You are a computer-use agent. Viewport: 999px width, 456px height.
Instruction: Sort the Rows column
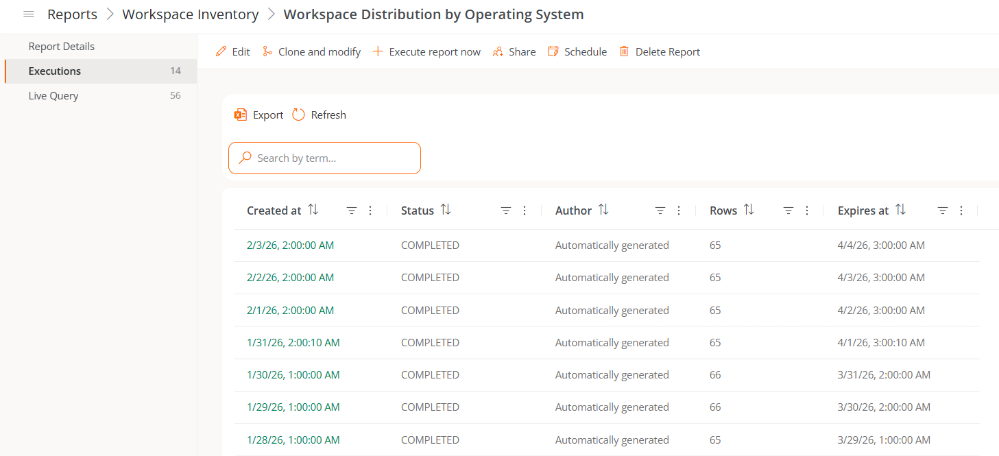click(749, 210)
